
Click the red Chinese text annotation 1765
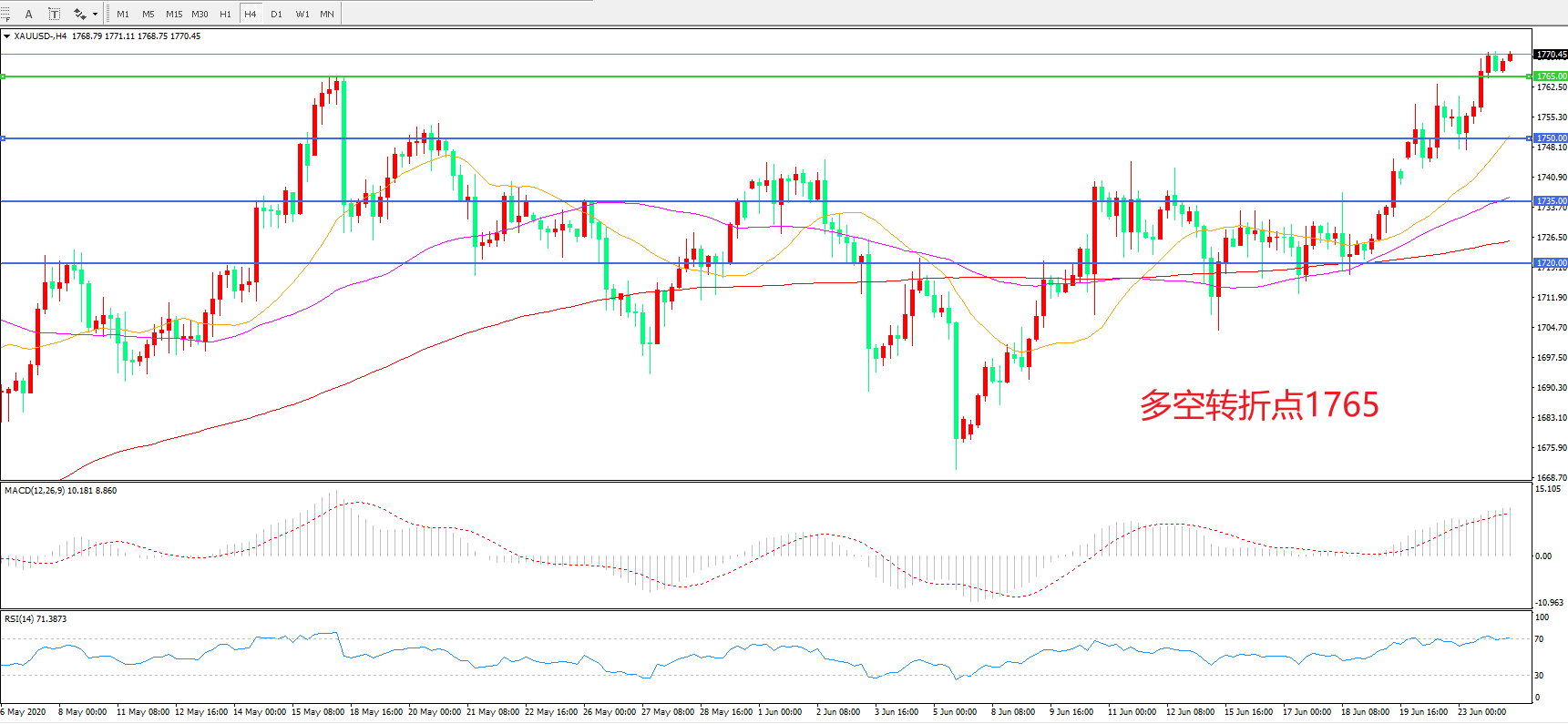(1259, 405)
